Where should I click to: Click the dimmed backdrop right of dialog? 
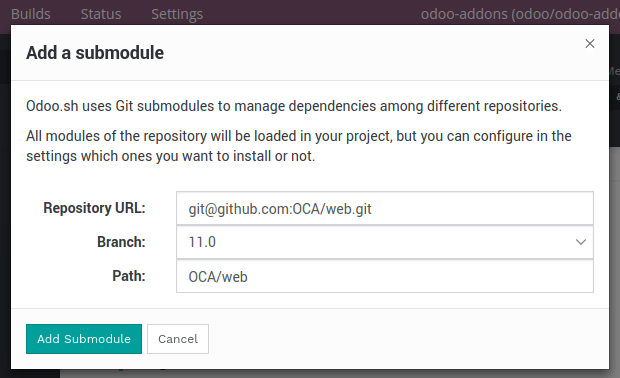point(614,237)
